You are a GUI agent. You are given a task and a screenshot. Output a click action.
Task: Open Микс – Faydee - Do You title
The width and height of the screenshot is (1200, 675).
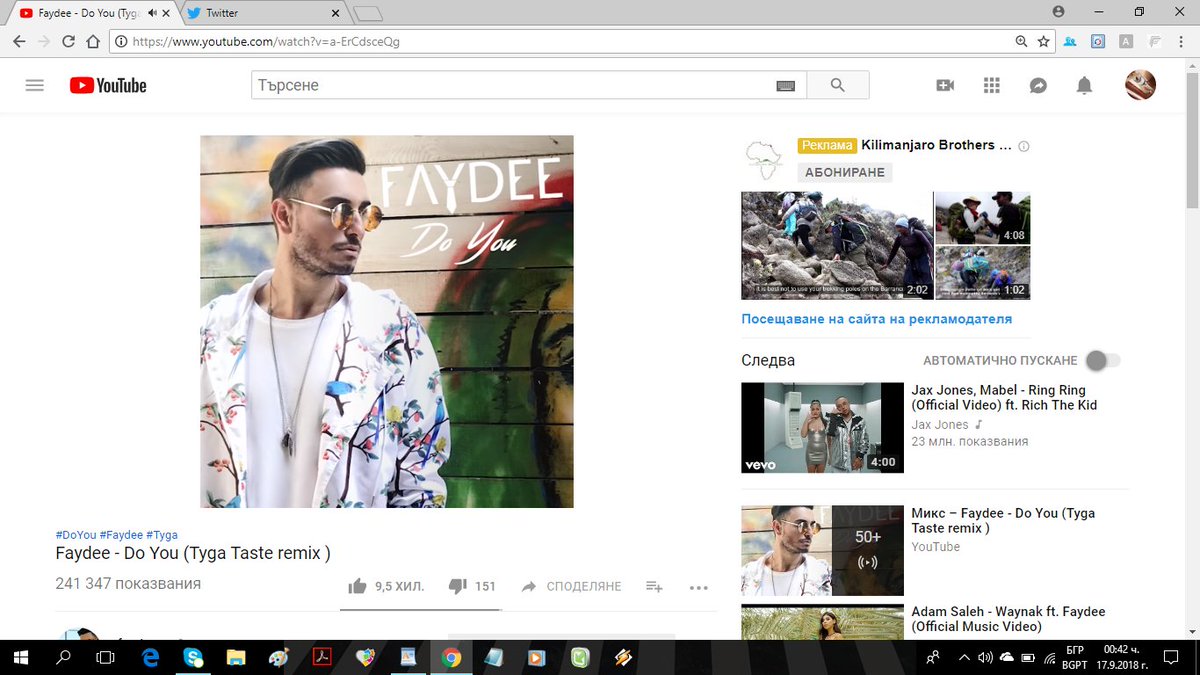pos(1003,520)
